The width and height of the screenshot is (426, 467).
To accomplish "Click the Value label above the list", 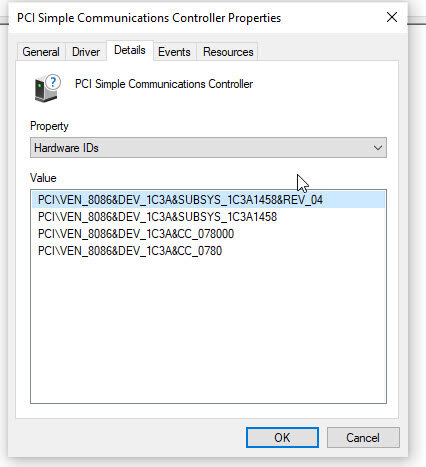I will click(43, 178).
